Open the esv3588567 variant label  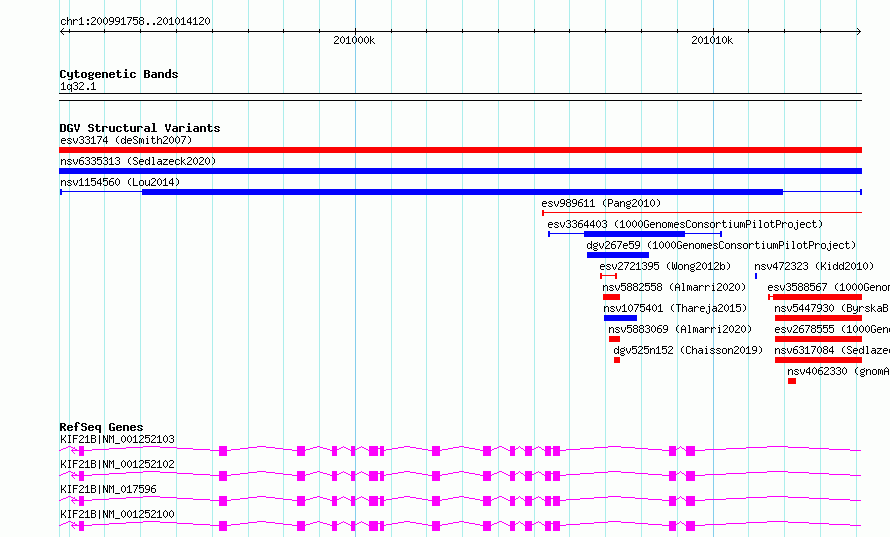click(829, 287)
